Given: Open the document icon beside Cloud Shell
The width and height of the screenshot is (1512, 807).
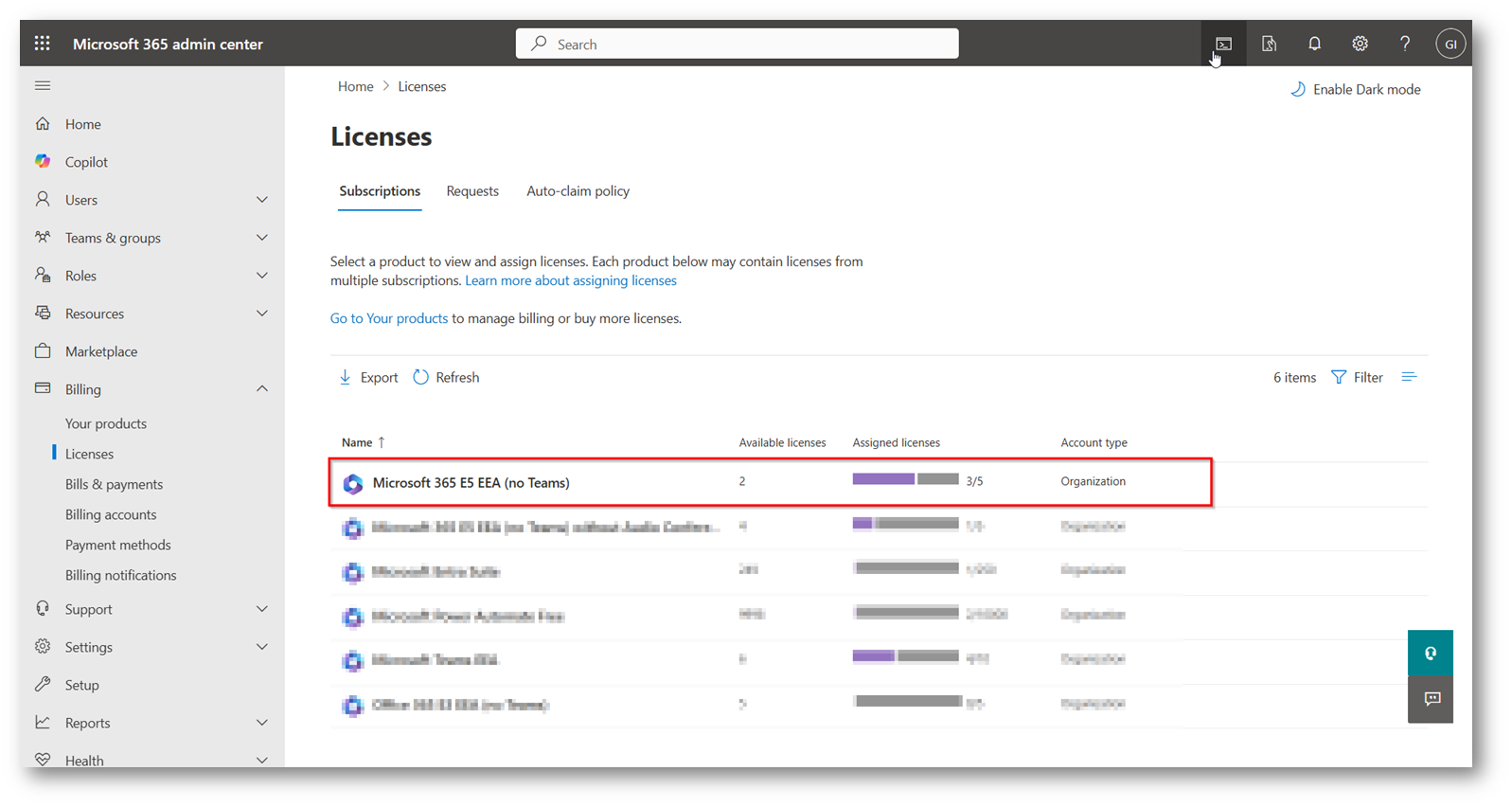Looking at the screenshot, I should pos(1269,44).
